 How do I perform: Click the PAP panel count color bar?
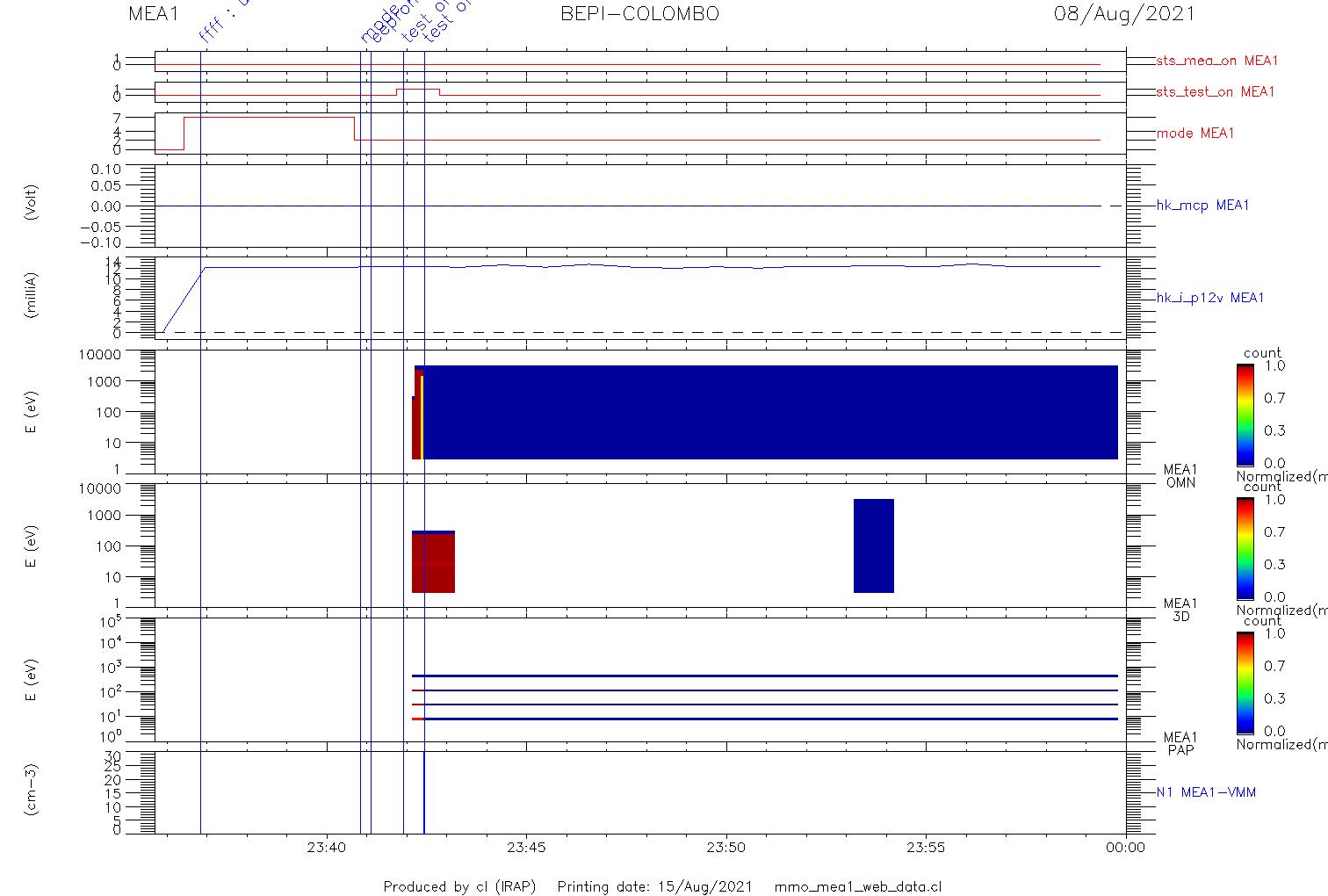(1245, 682)
